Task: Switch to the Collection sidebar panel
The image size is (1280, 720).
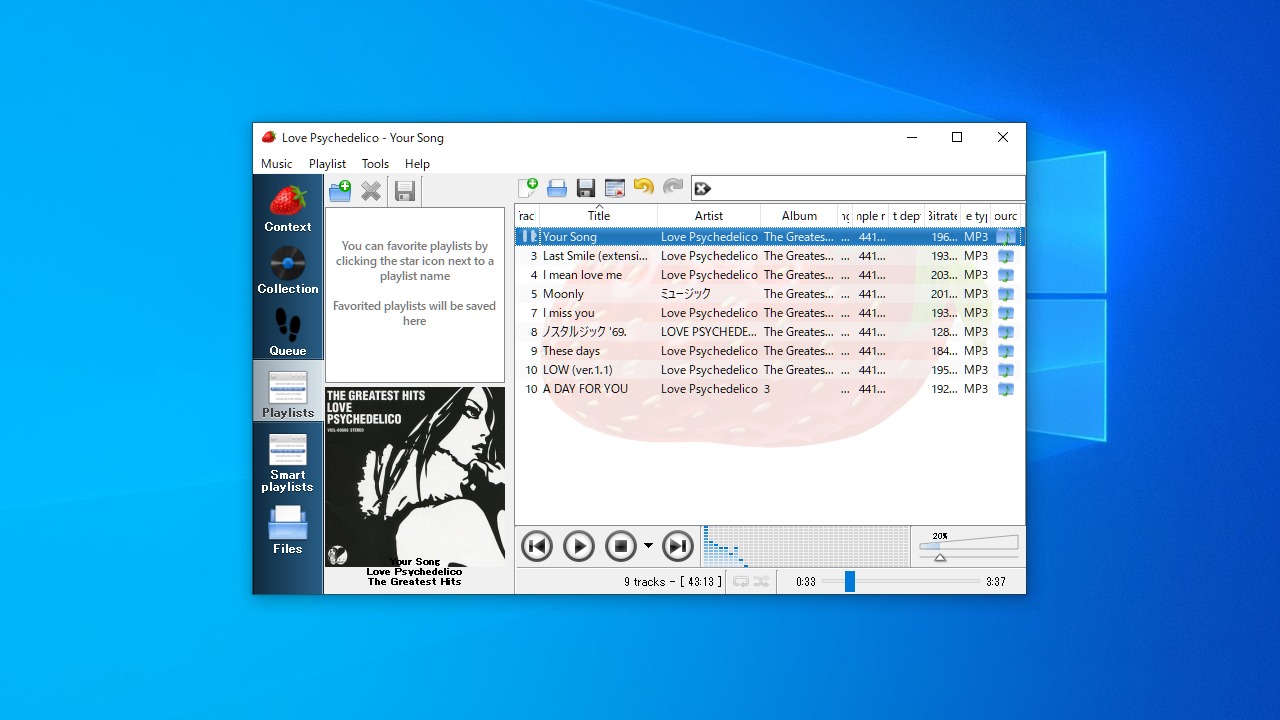Action: tap(288, 269)
